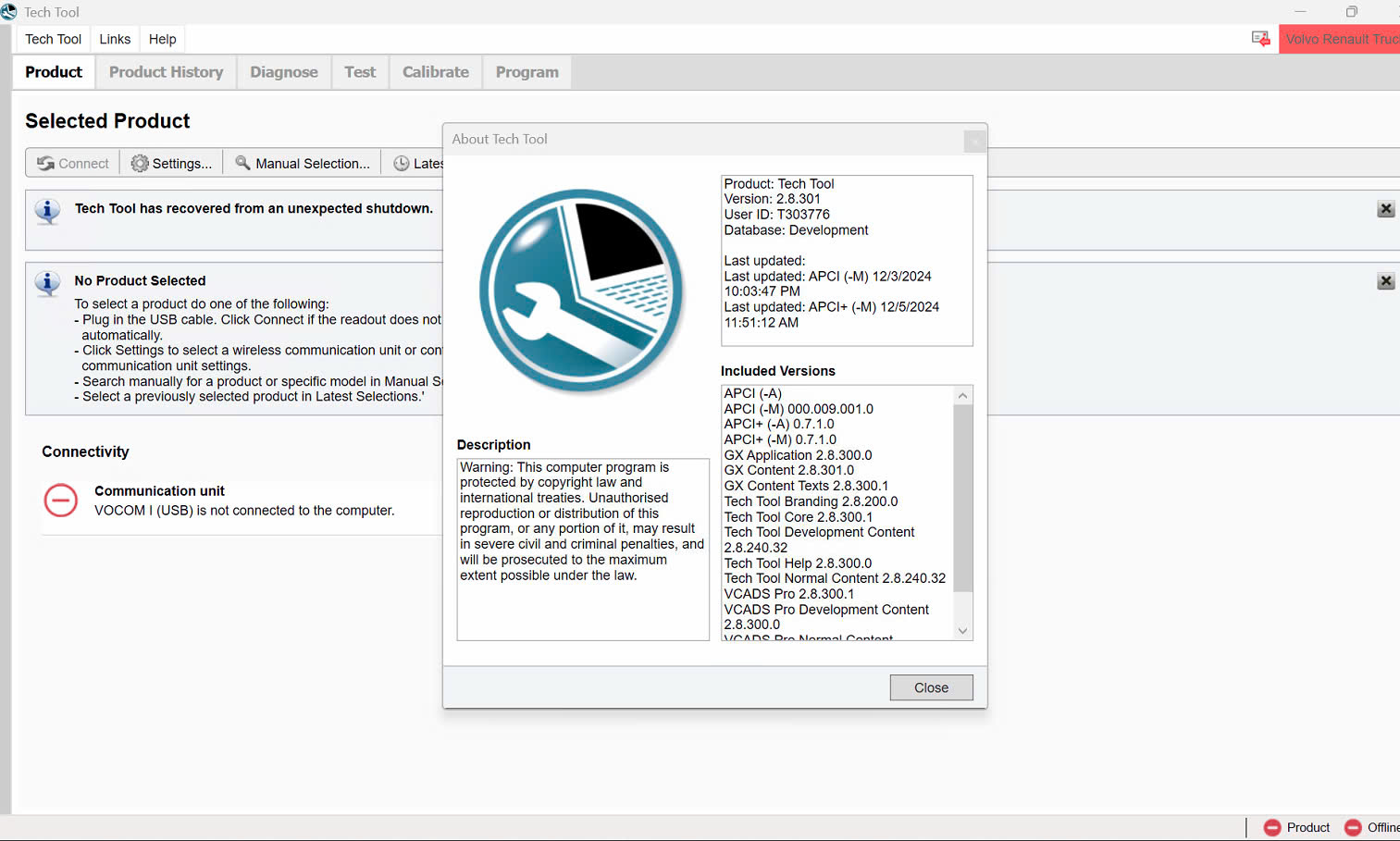
Task: Select Tech Tool Help 2.8.300.0 entry
Action: 798,563
